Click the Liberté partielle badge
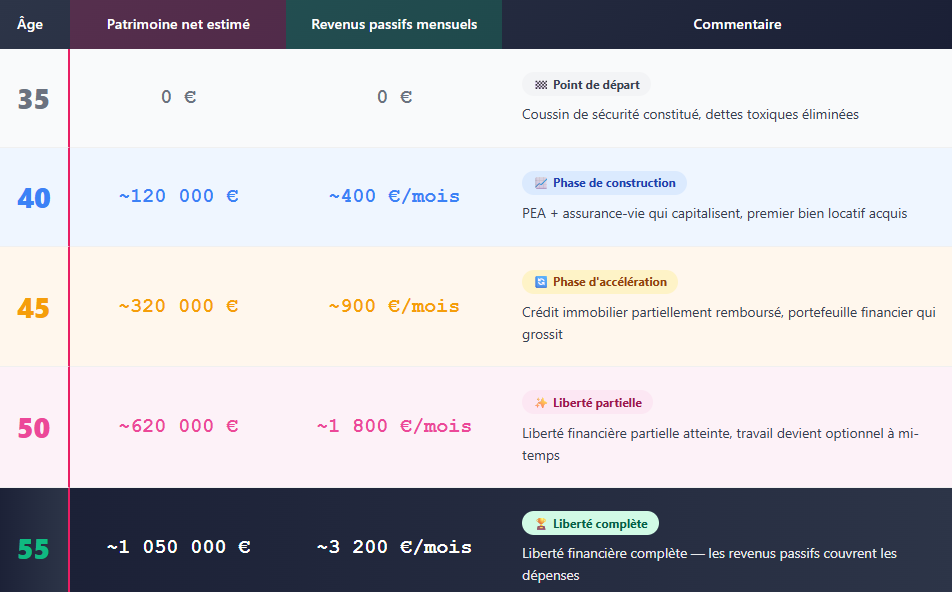The width and height of the screenshot is (952, 592). (x=587, y=403)
